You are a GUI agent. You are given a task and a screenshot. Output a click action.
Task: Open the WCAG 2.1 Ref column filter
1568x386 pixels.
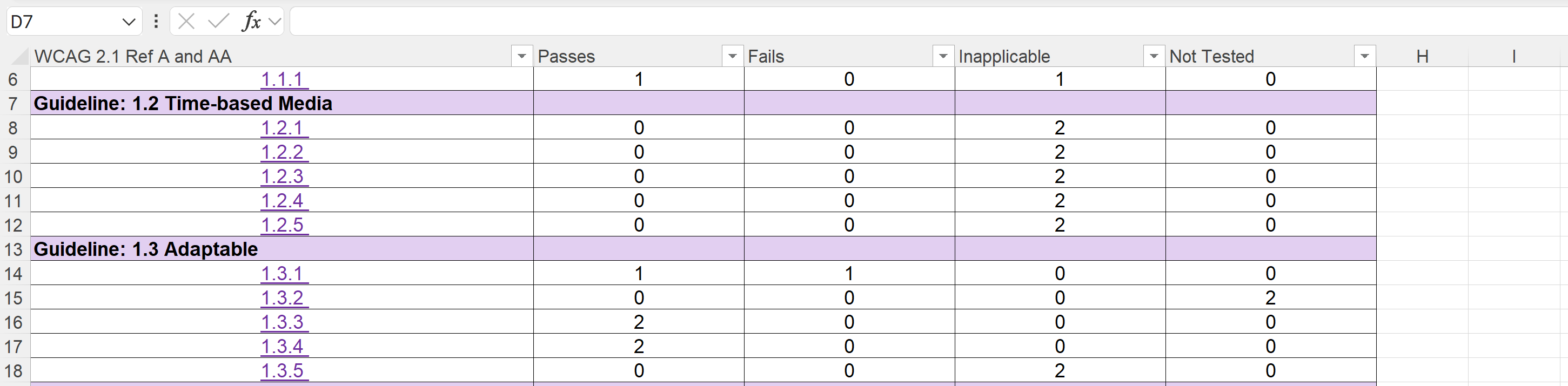click(521, 57)
